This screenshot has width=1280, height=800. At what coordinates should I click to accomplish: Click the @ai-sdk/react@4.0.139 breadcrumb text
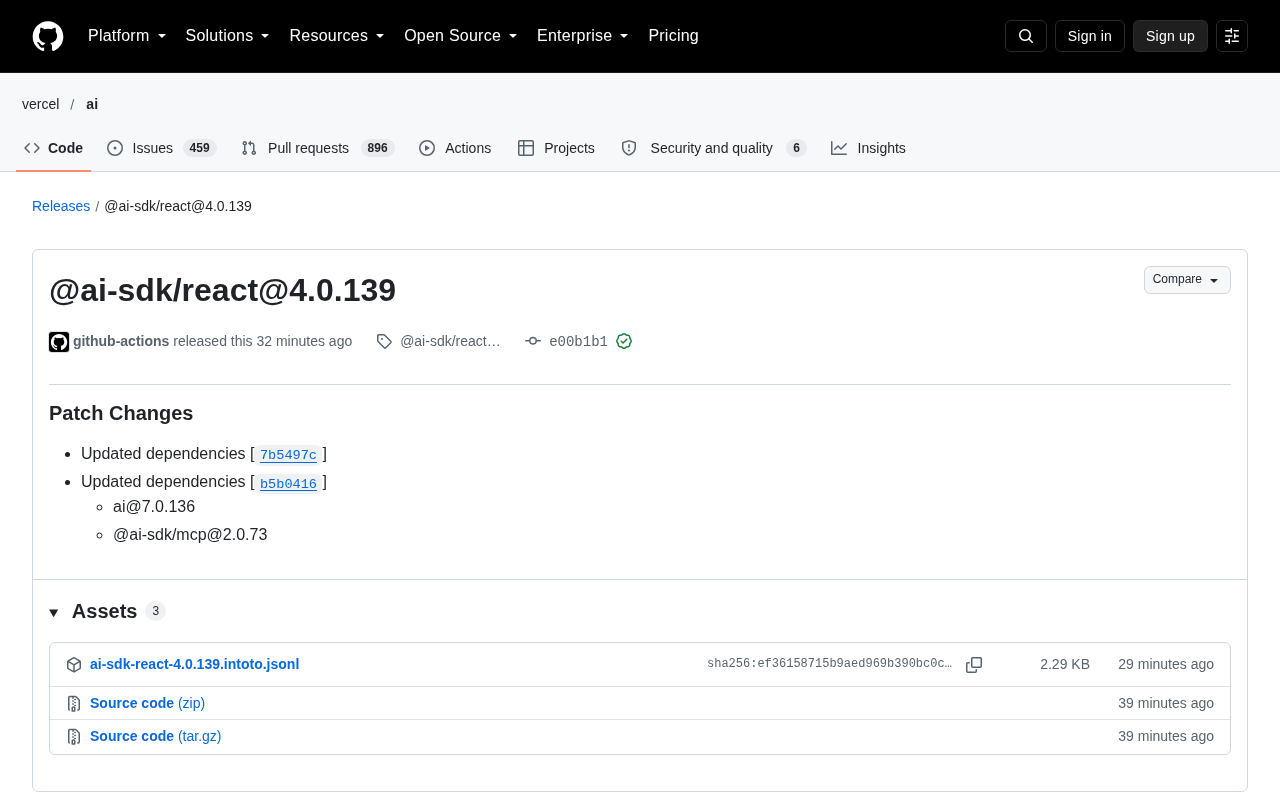178,206
